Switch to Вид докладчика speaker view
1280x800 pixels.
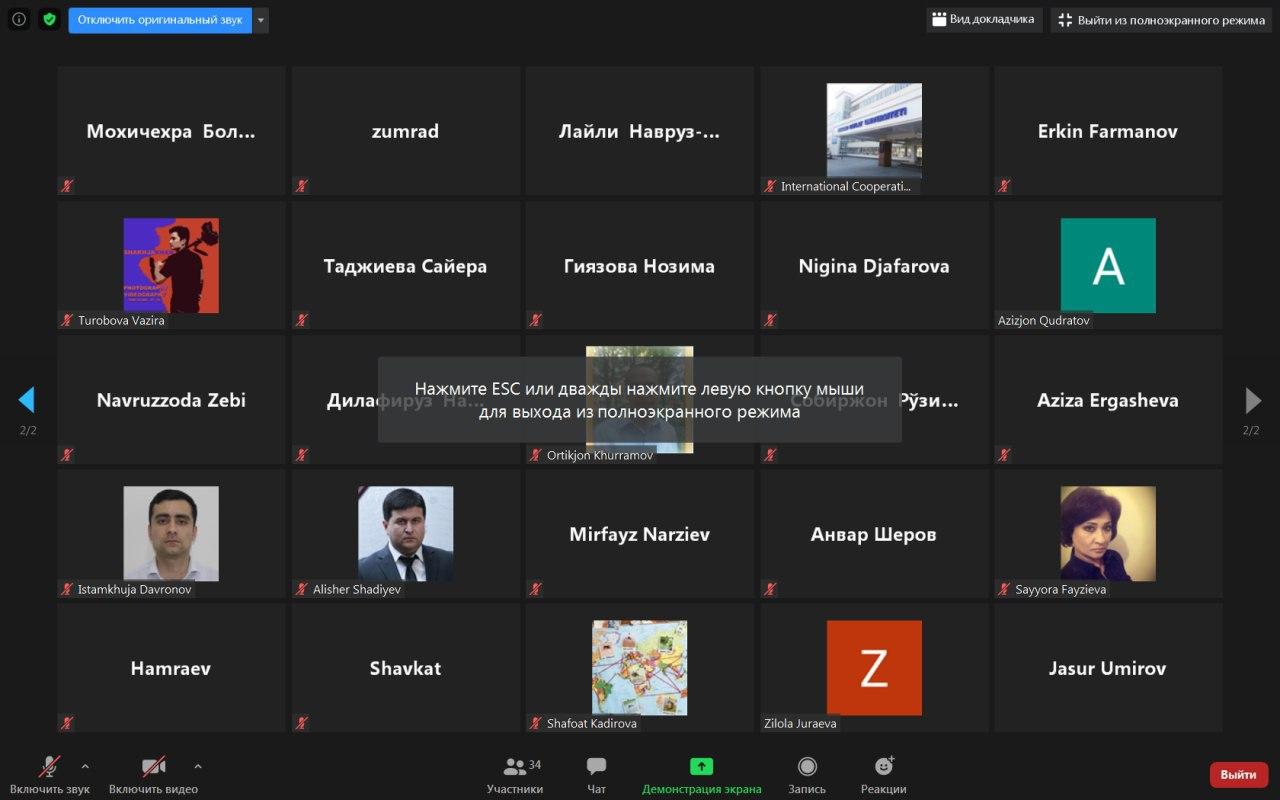(x=984, y=20)
